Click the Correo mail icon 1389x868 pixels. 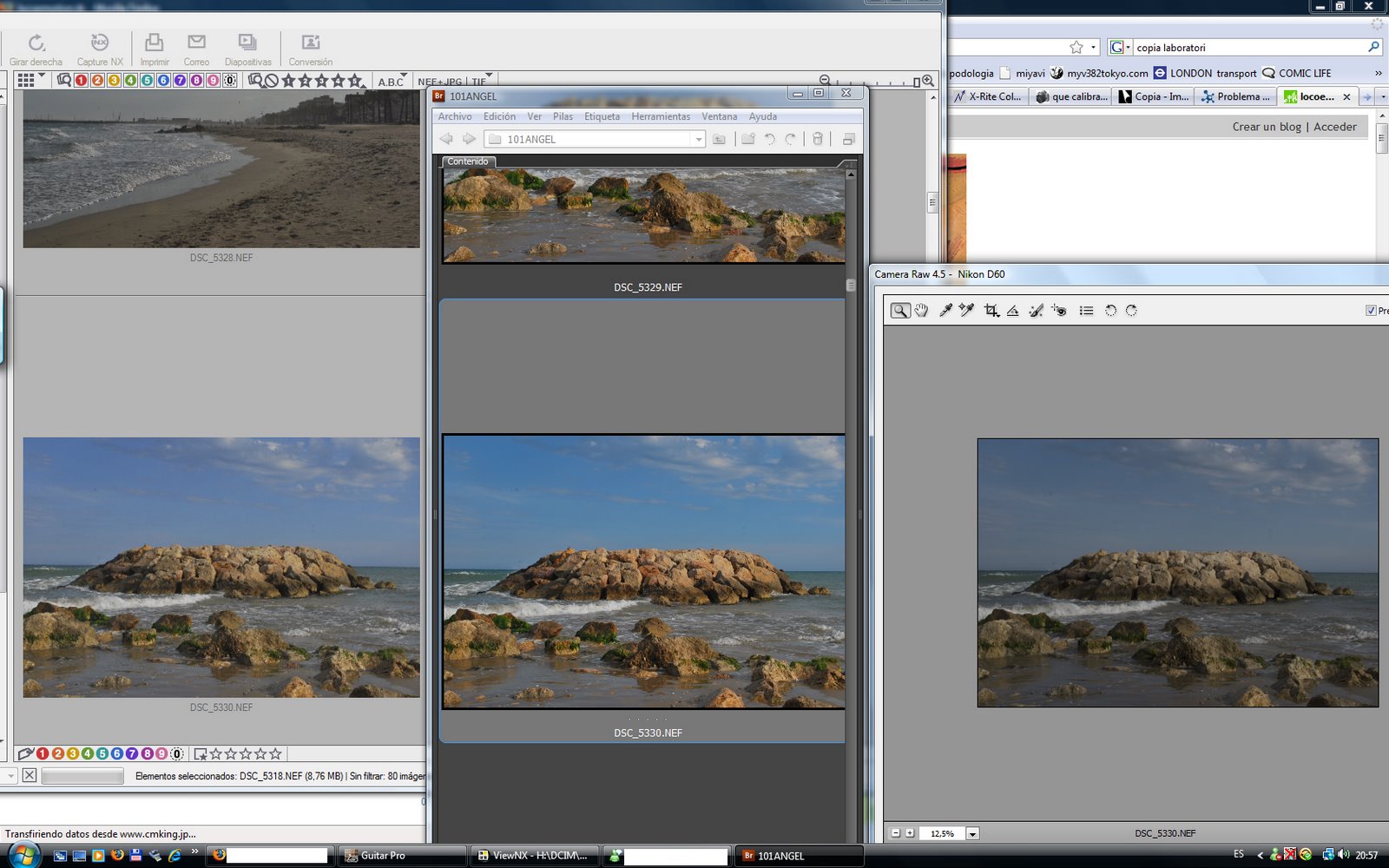click(x=196, y=49)
